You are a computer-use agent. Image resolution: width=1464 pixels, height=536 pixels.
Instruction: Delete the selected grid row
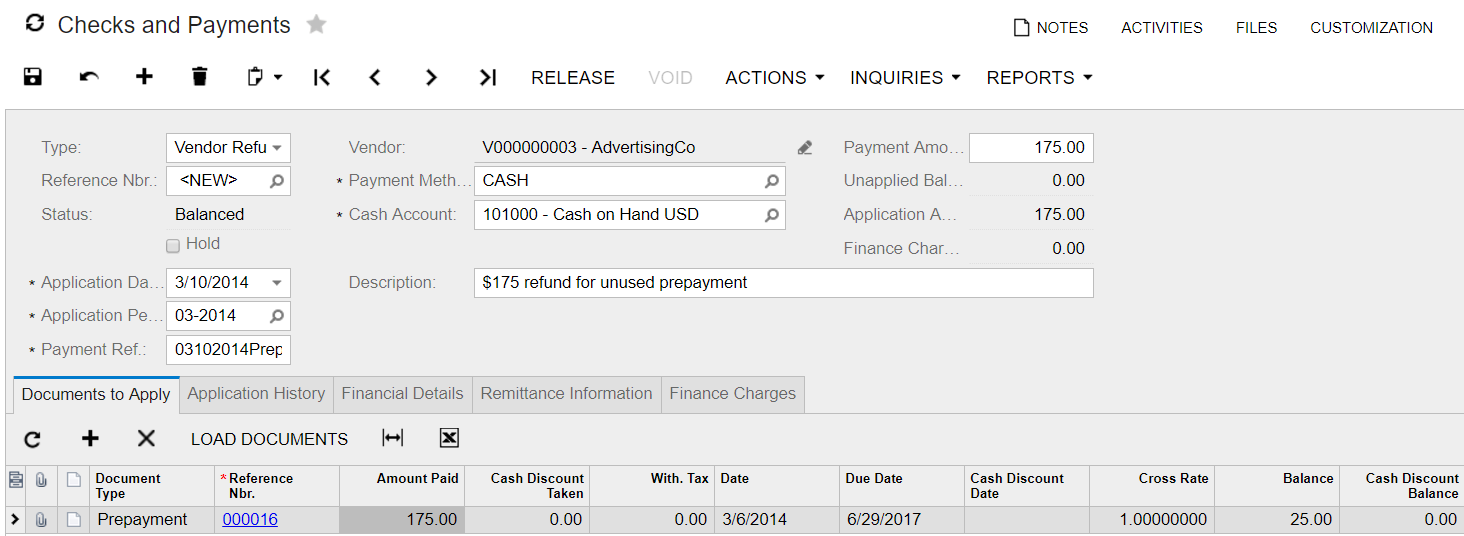tap(146, 439)
